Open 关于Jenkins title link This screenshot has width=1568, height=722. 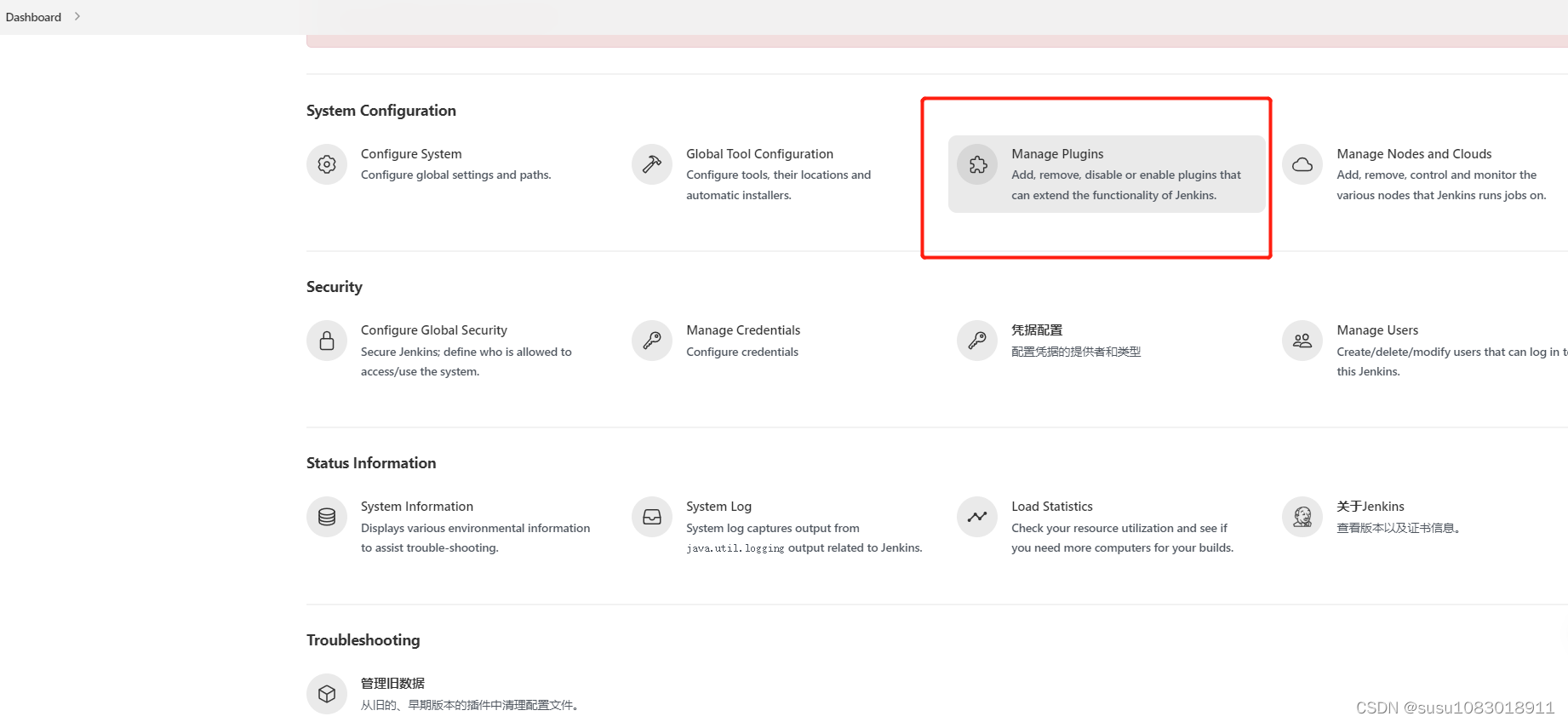pos(1371,507)
